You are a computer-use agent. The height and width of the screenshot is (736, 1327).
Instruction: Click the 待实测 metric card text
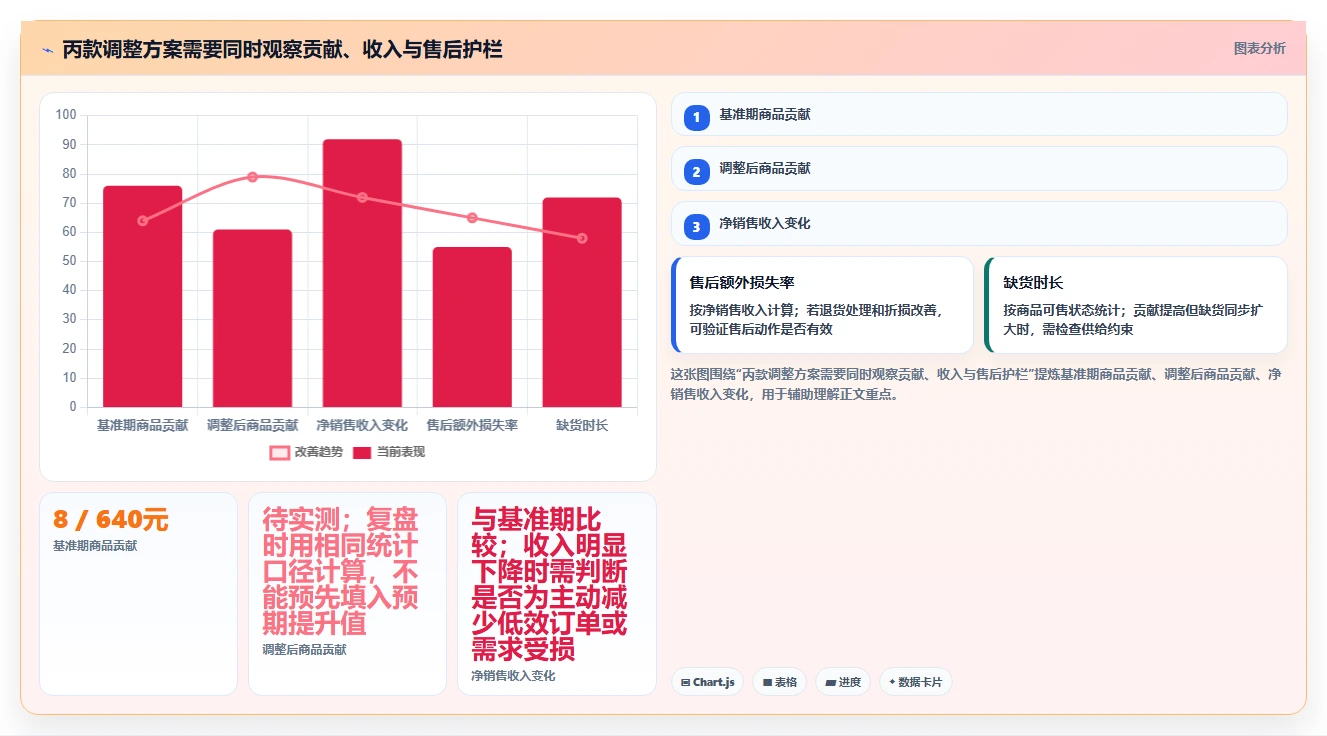[341, 571]
